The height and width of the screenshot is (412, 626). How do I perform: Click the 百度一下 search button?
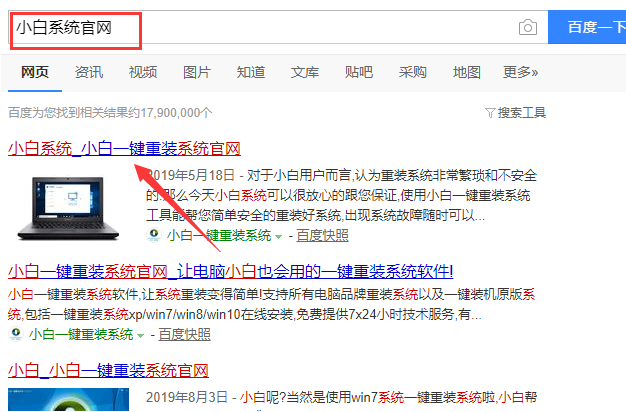coord(587,27)
